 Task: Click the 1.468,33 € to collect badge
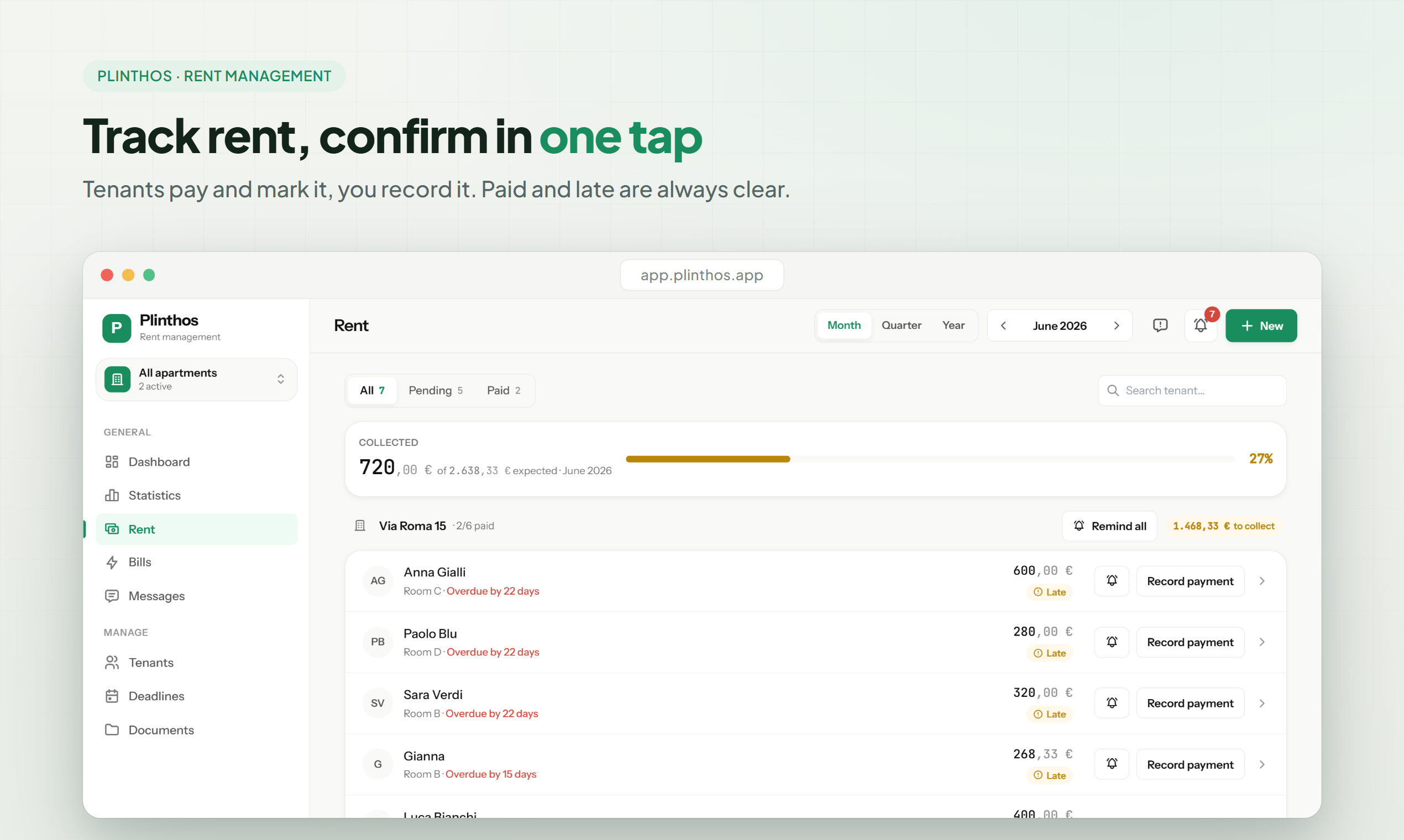point(1223,526)
